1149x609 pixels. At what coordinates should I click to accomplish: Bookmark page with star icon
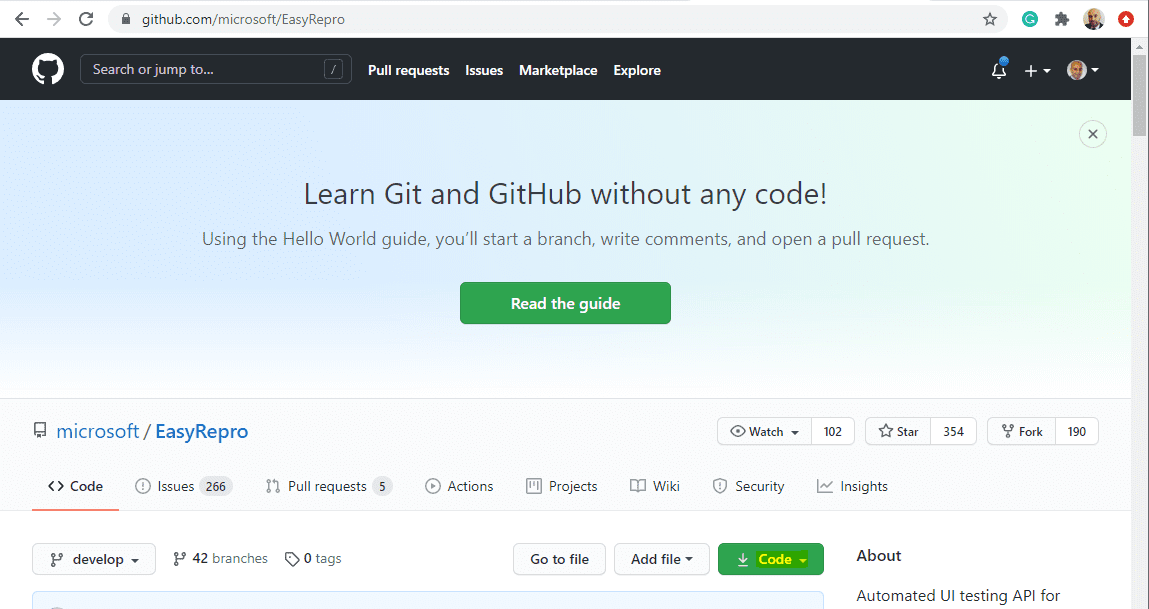tap(990, 19)
